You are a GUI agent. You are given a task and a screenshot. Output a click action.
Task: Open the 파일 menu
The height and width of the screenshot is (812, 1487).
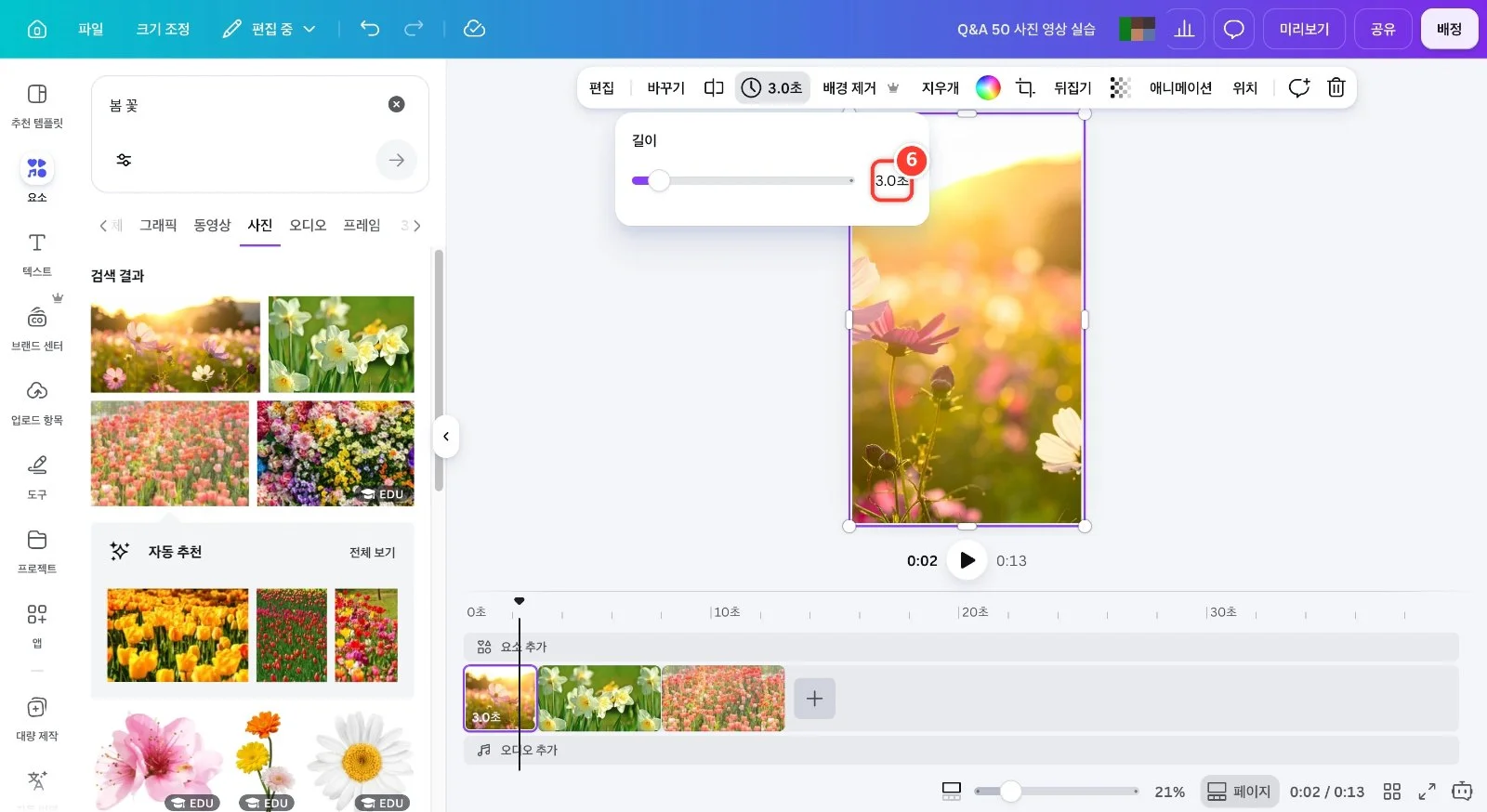pos(91,29)
